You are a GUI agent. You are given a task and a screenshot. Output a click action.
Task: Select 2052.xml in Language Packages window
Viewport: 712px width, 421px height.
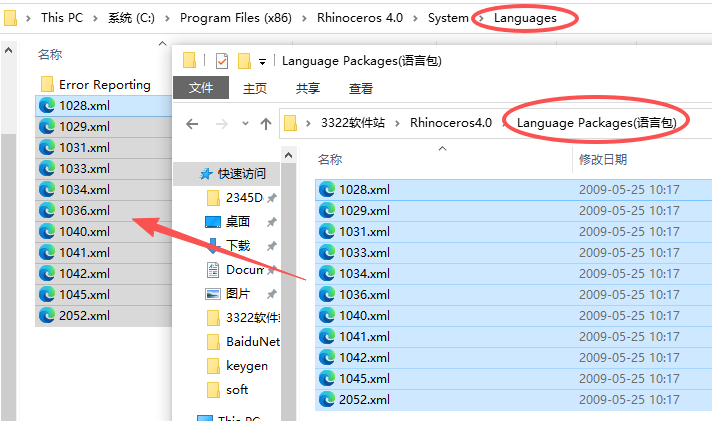pos(513,399)
